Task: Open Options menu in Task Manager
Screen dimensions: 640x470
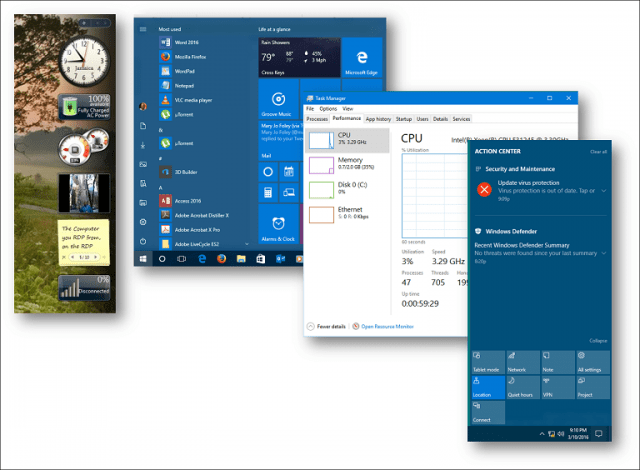Action: (328, 109)
